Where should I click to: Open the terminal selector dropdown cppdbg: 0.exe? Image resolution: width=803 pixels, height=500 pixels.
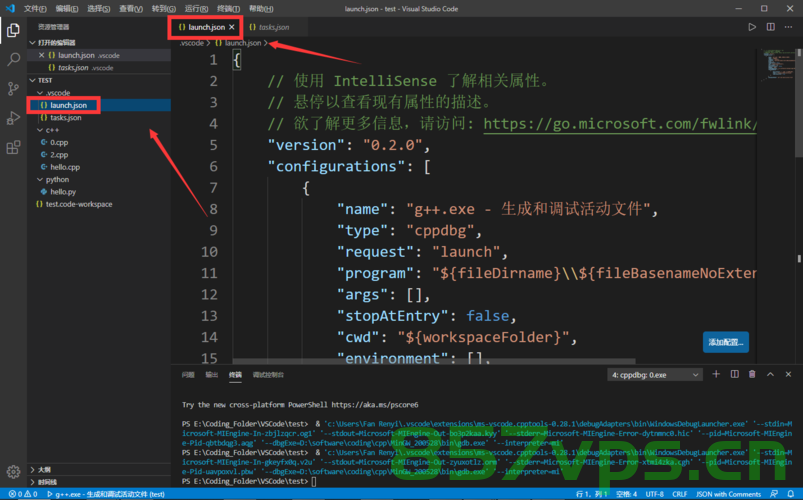pos(655,374)
